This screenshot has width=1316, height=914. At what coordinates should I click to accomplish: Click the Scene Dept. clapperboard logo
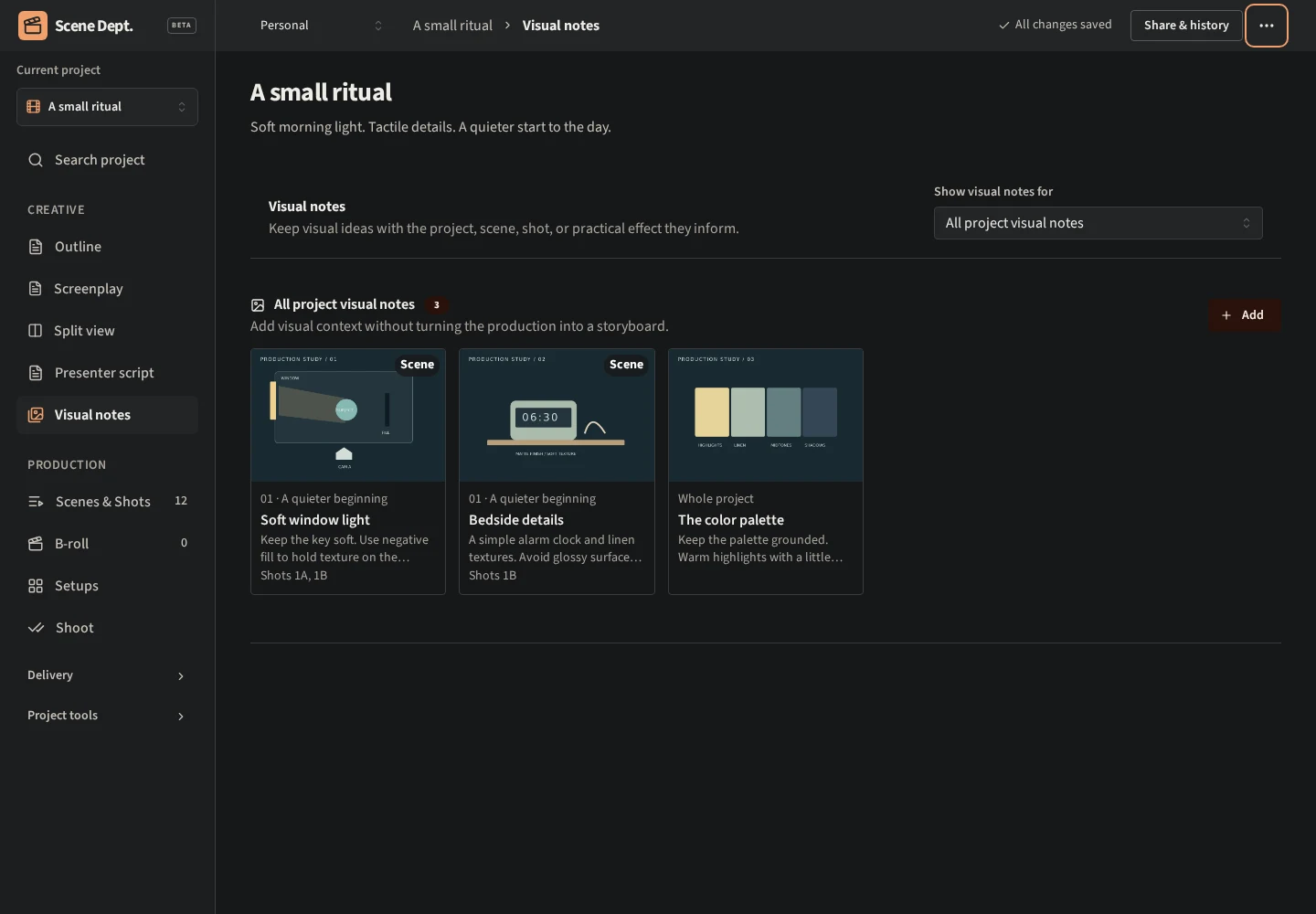click(x=33, y=26)
